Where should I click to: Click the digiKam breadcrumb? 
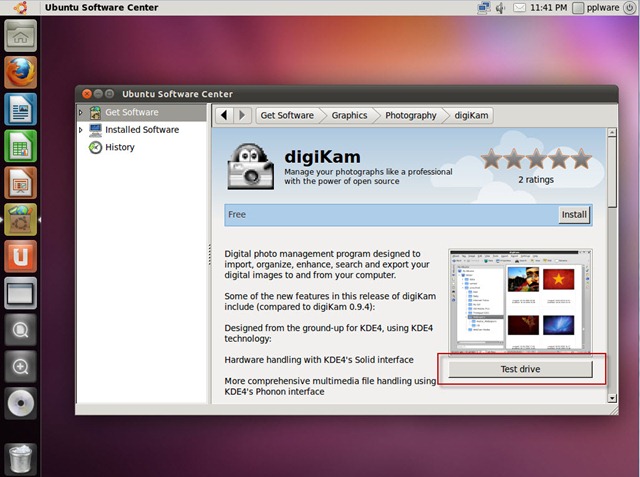(x=471, y=115)
